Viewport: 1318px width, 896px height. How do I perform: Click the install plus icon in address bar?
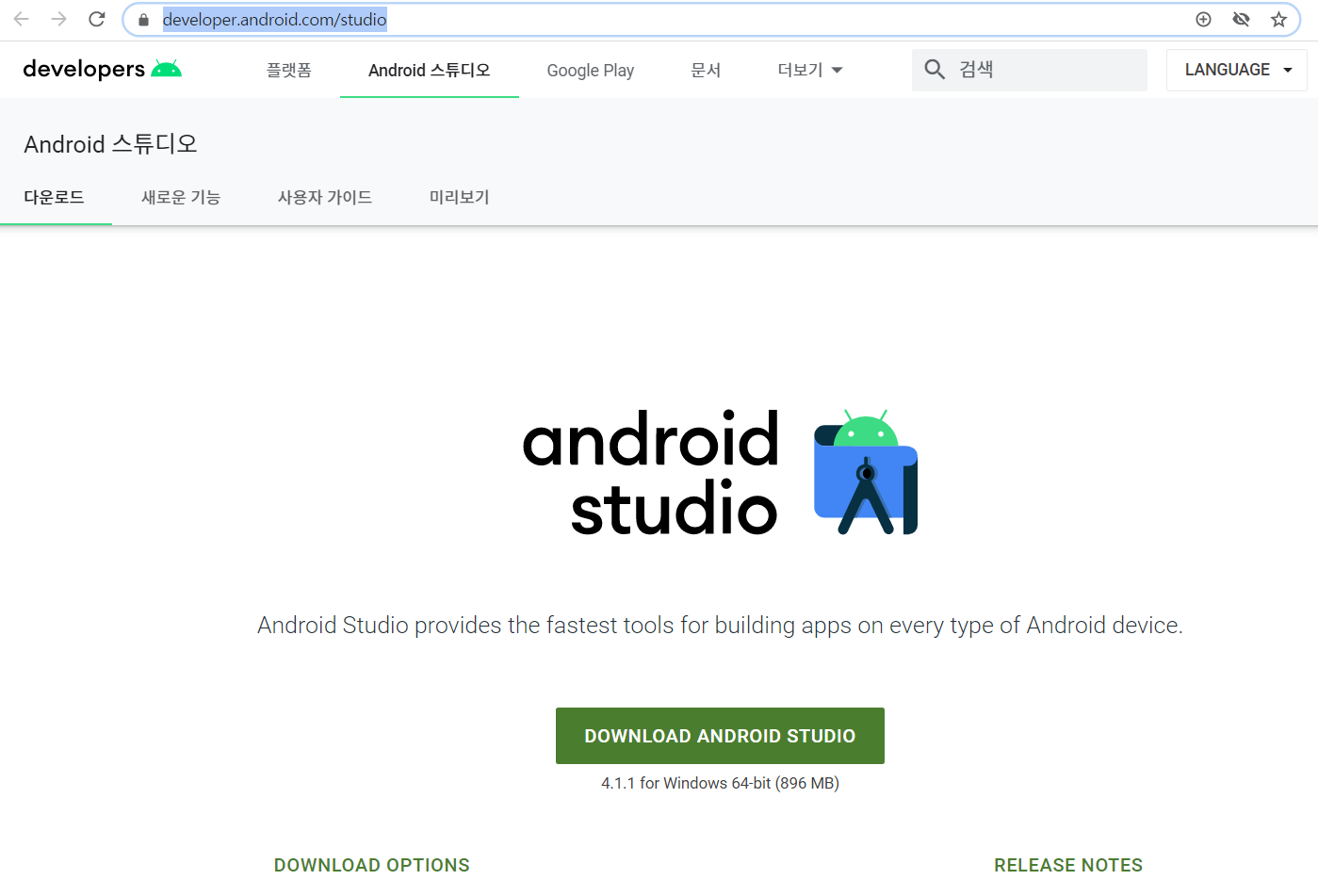[x=1203, y=19]
